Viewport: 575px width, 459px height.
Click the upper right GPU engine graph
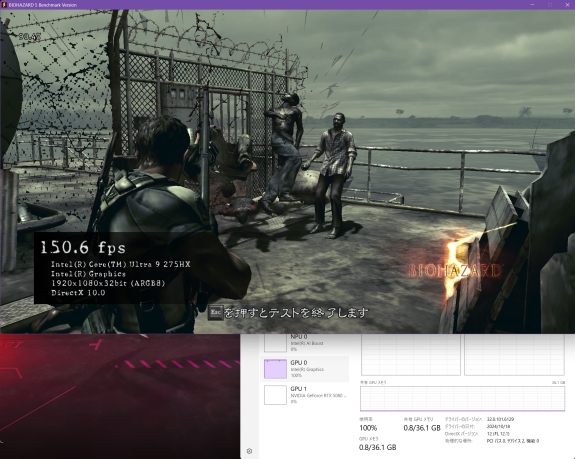(514, 355)
